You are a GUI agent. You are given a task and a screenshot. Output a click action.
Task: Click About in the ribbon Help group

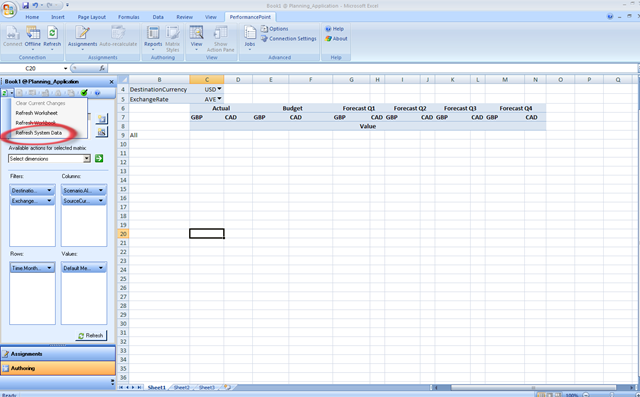pyautogui.click(x=336, y=38)
